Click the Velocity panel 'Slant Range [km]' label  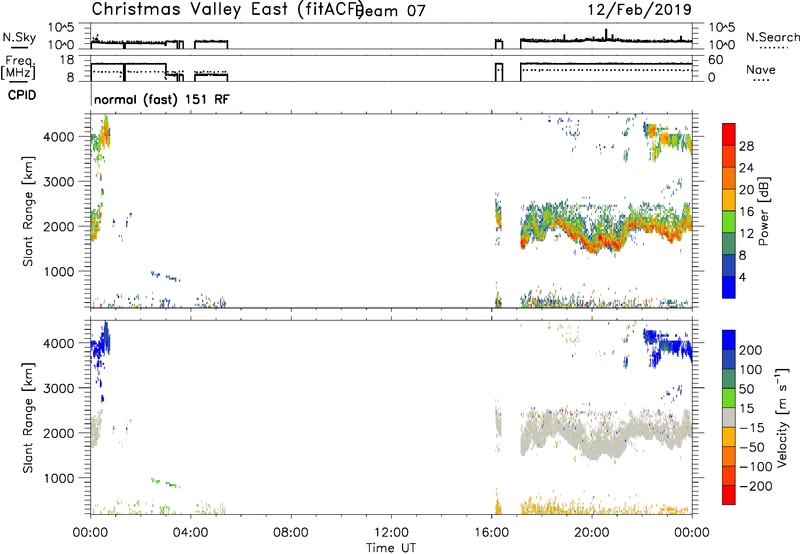(x=28, y=418)
